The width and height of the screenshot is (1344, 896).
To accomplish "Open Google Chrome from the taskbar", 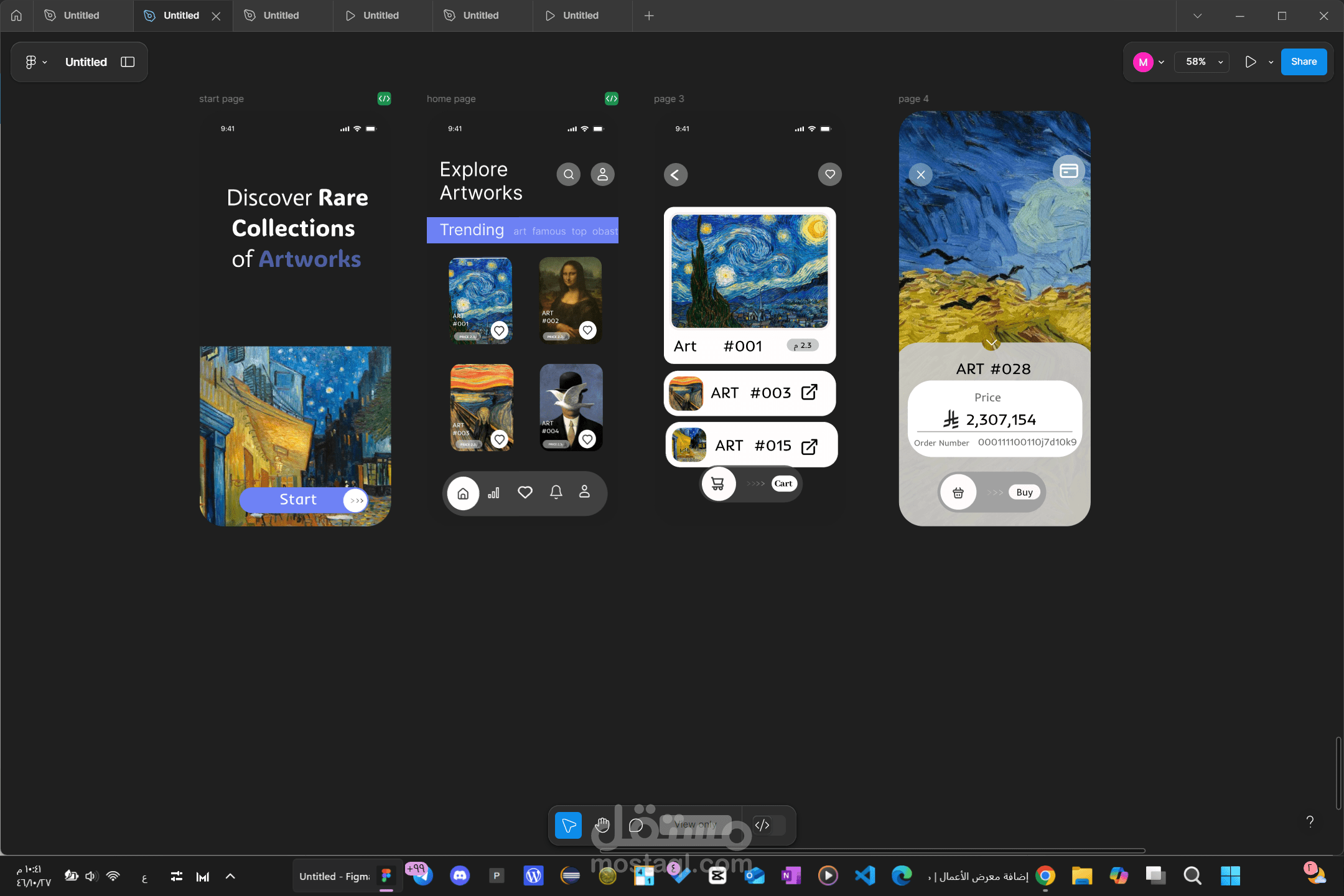I will [1046, 876].
